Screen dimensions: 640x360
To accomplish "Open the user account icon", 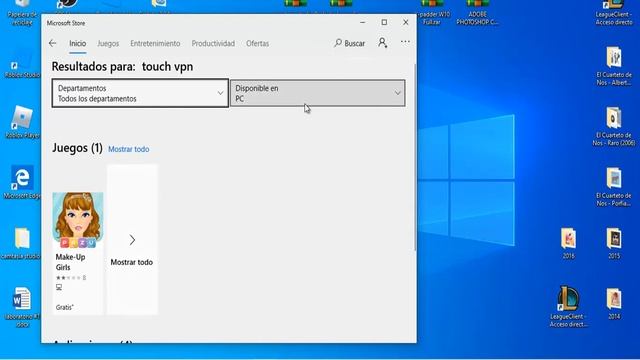I will [382, 43].
